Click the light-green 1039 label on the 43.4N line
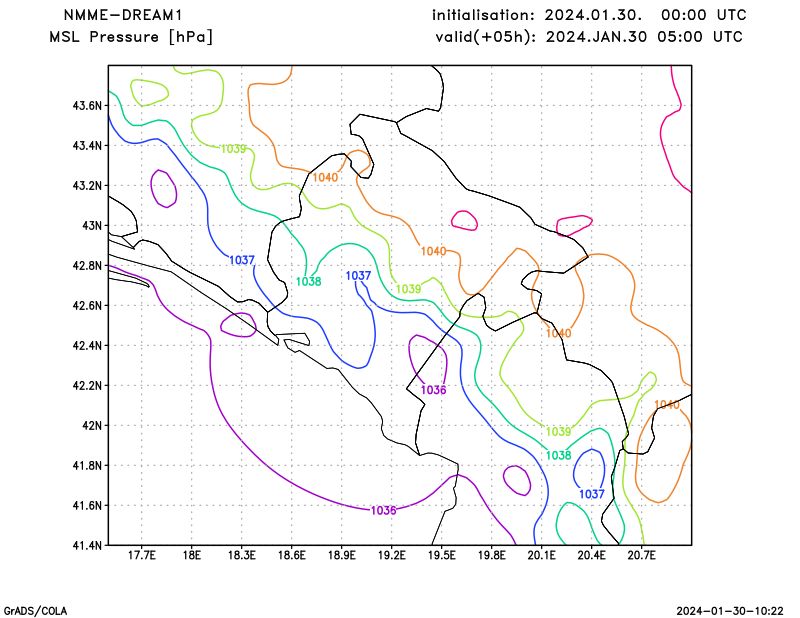This screenshot has width=800, height=618. tap(233, 149)
